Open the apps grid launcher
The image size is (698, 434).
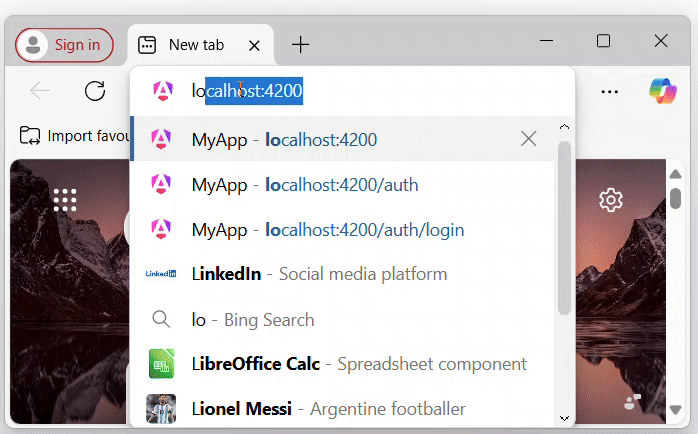(x=65, y=200)
